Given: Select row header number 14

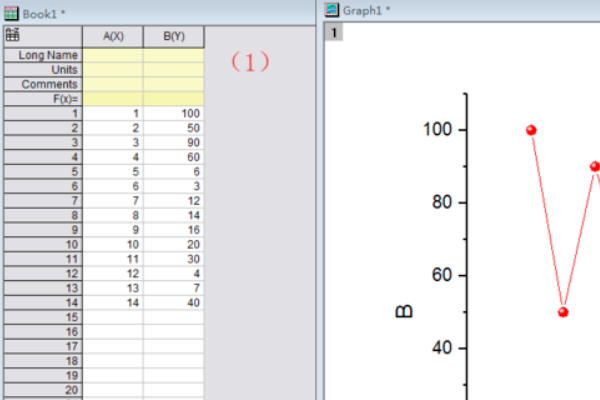Looking at the screenshot, I should click(x=43, y=301).
